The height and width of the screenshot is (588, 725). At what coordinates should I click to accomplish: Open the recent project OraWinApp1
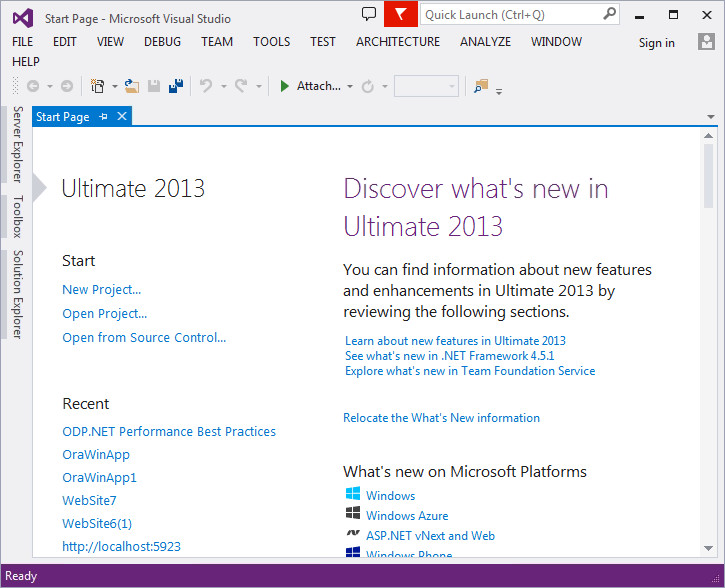tap(99, 478)
